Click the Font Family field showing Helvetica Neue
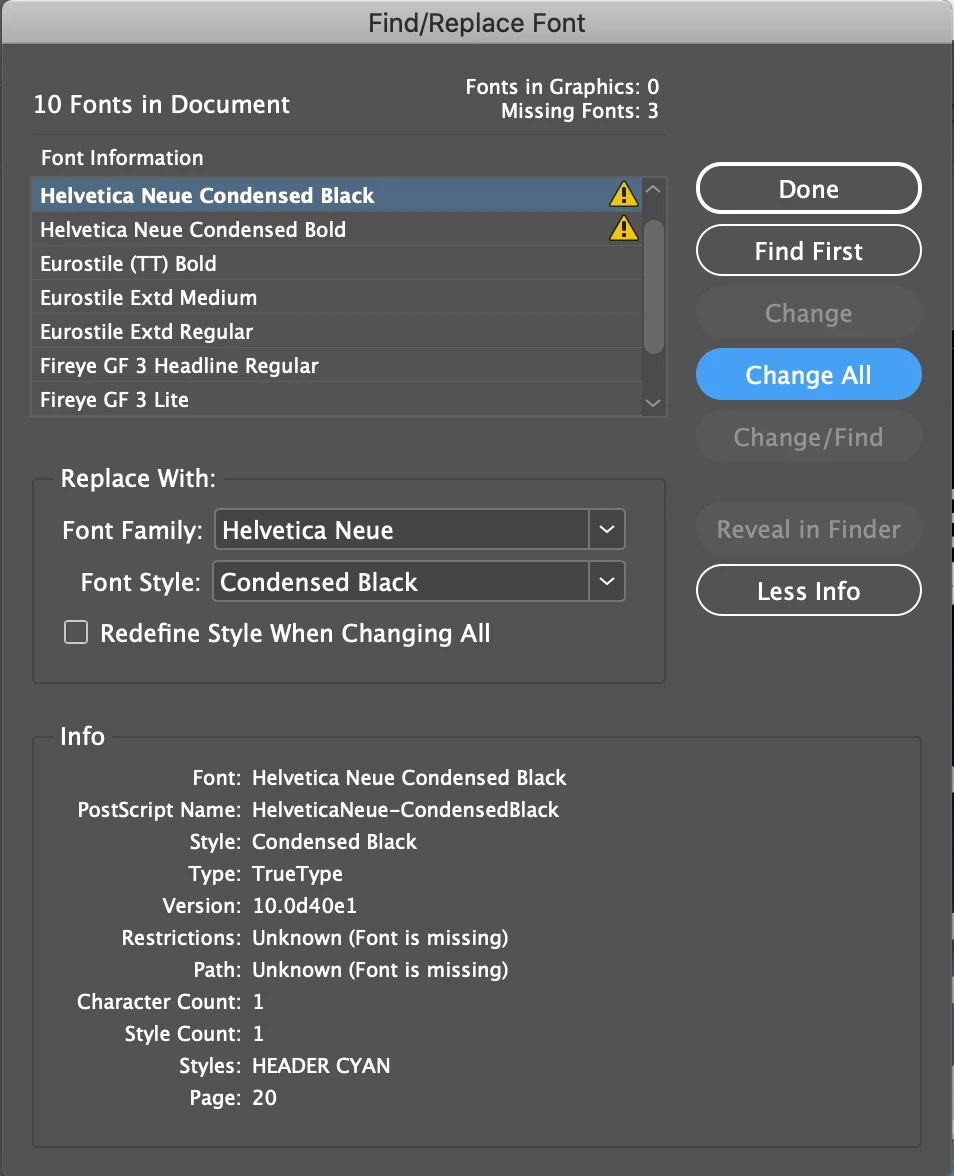The width and height of the screenshot is (954, 1176). tap(402, 530)
